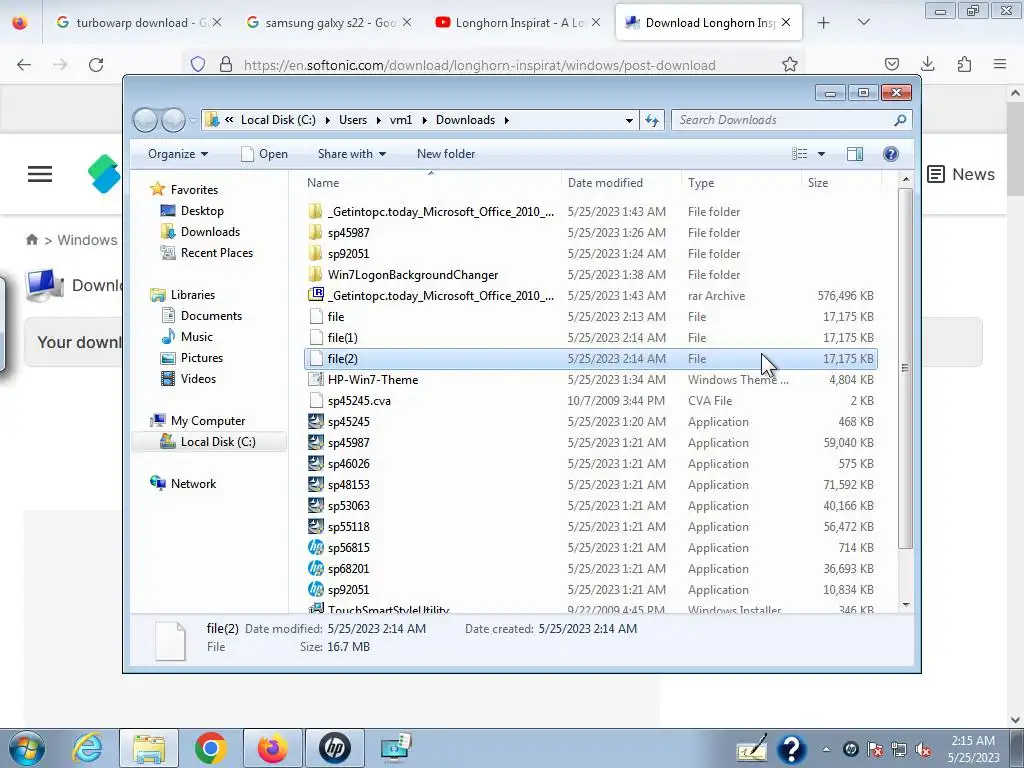
Task: Select Music library in the sidebar
Action: pyautogui.click(x=187, y=337)
